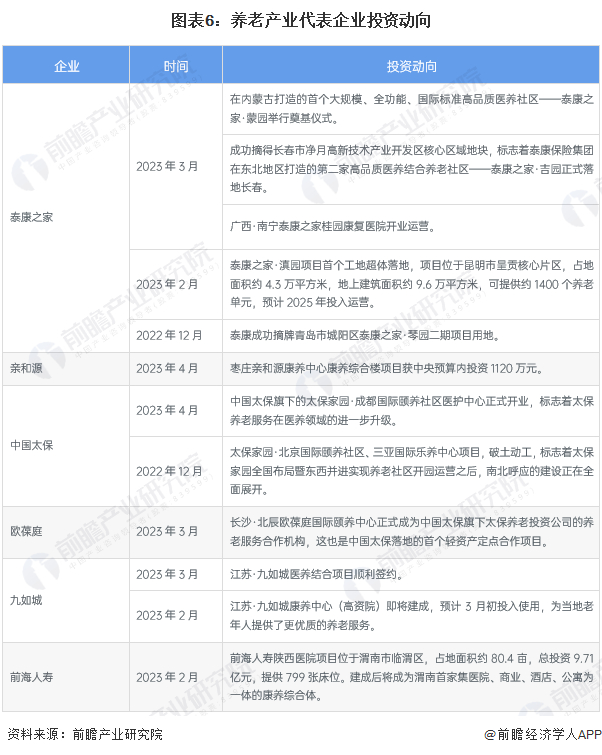The height and width of the screenshot is (755, 602).
Task: Click 2023年2月 date in 九如城 row
Action: tap(176, 616)
